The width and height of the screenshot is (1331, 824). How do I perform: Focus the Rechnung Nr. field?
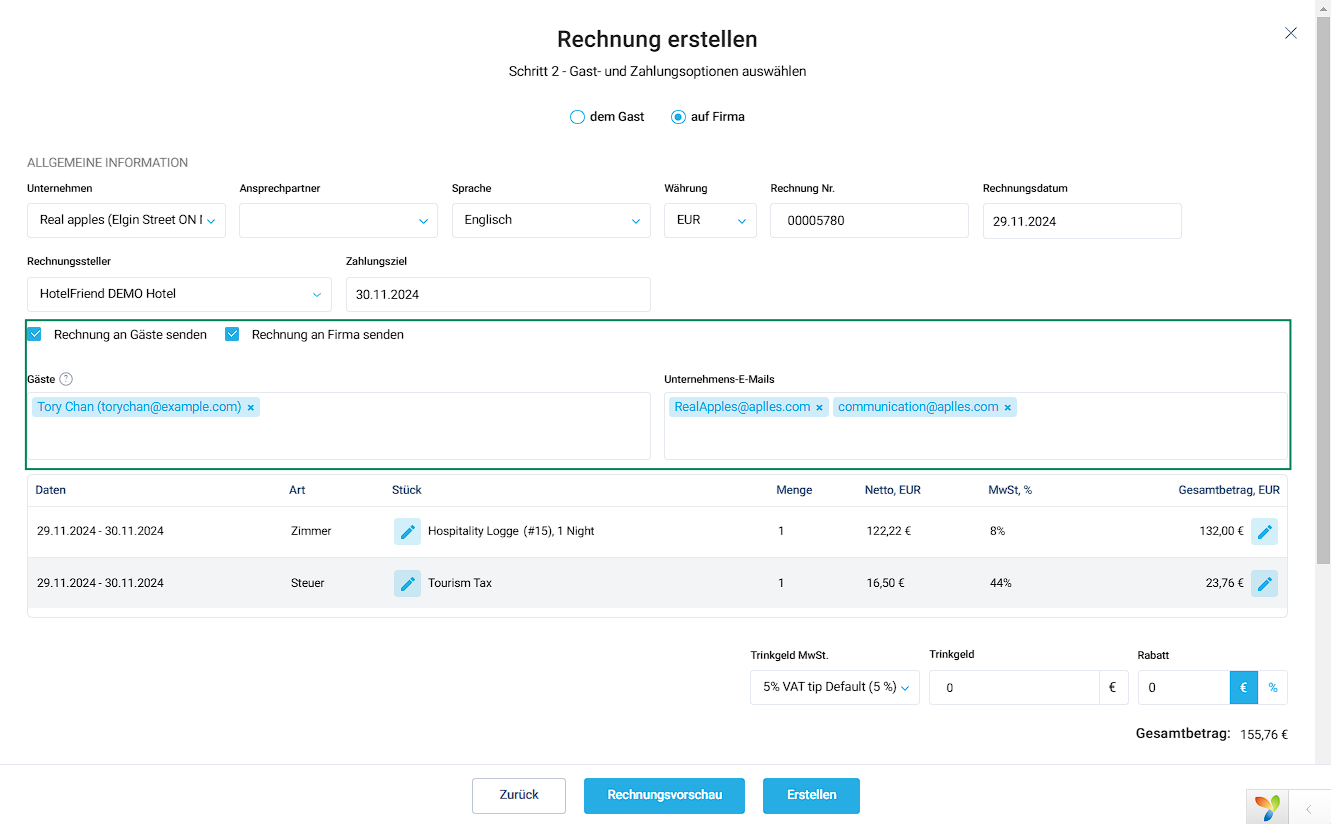click(869, 220)
